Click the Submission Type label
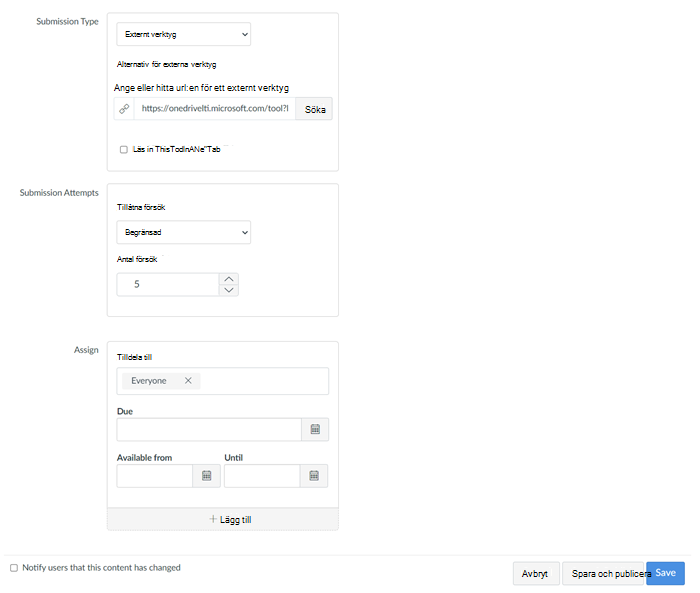Image resolution: width=700 pixels, height=593 pixels. (67, 21)
